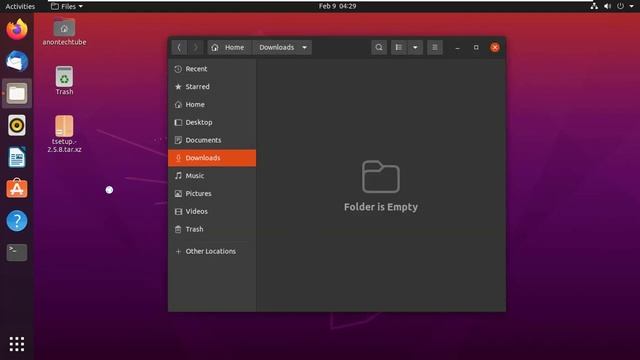The width and height of the screenshot is (640, 360).
Task: Click the Files icon in the dock
Action: 17,93
